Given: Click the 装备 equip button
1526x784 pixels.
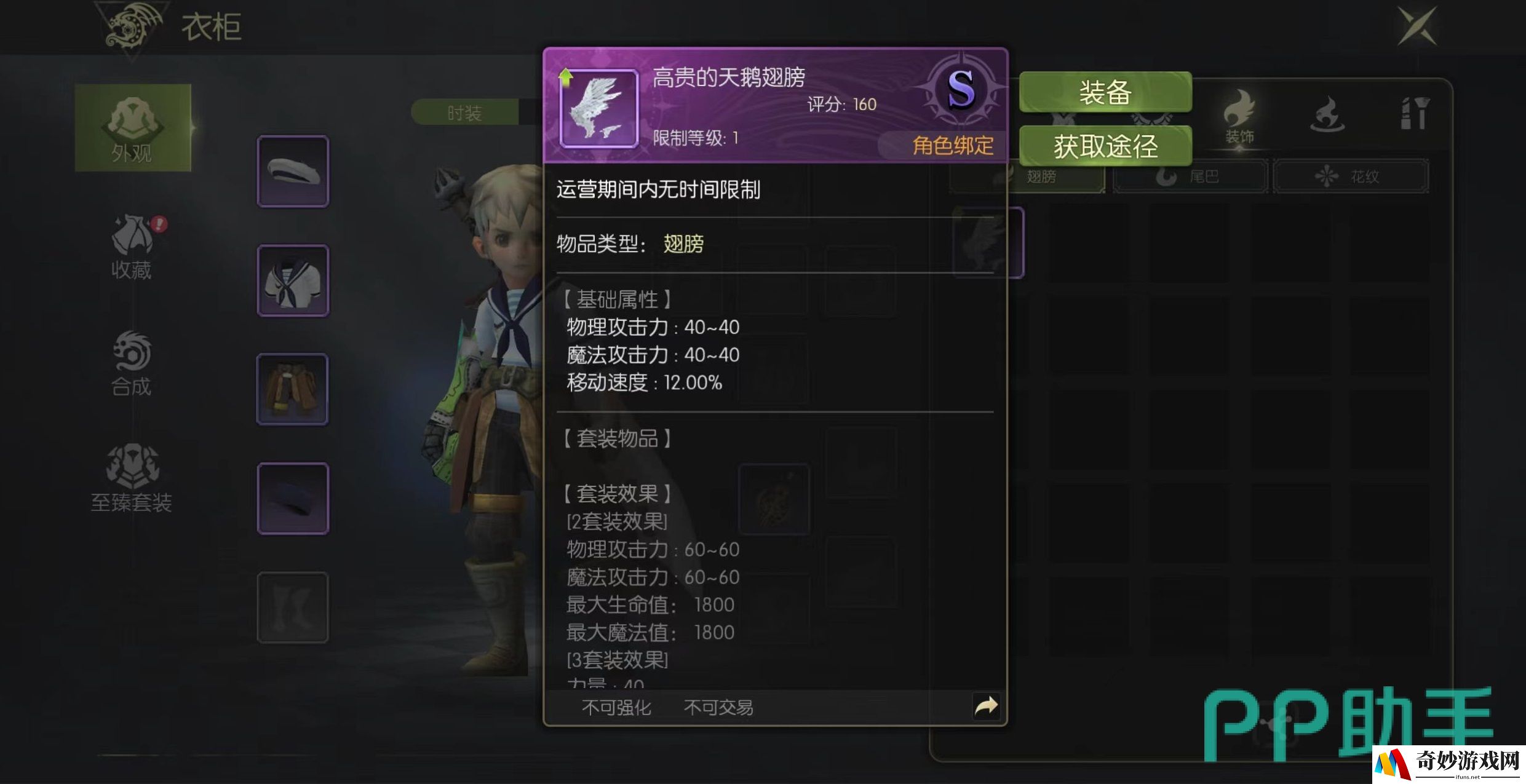Looking at the screenshot, I should click(x=1105, y=92).
